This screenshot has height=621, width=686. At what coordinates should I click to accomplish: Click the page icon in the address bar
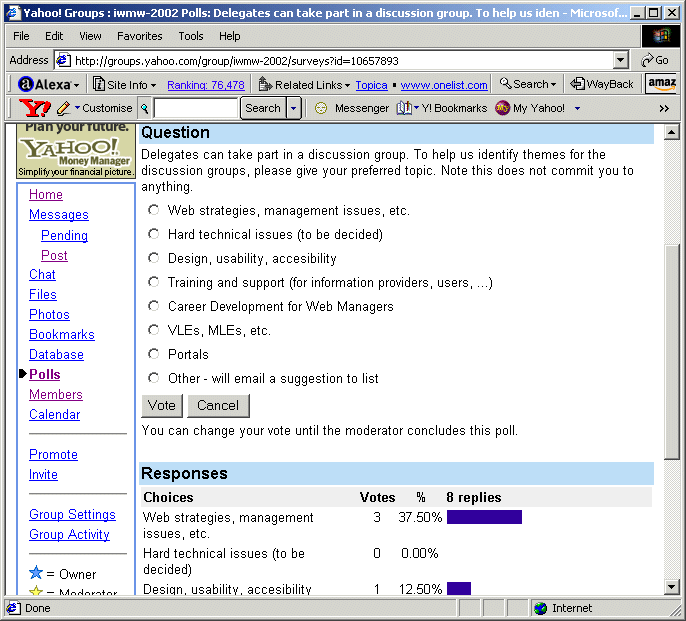64,60
